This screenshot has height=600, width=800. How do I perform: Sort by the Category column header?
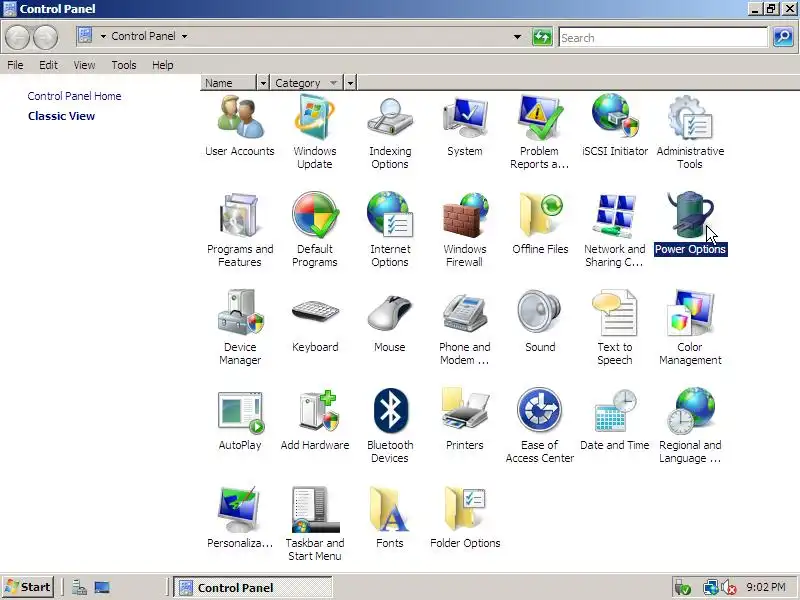click(307, 83)
